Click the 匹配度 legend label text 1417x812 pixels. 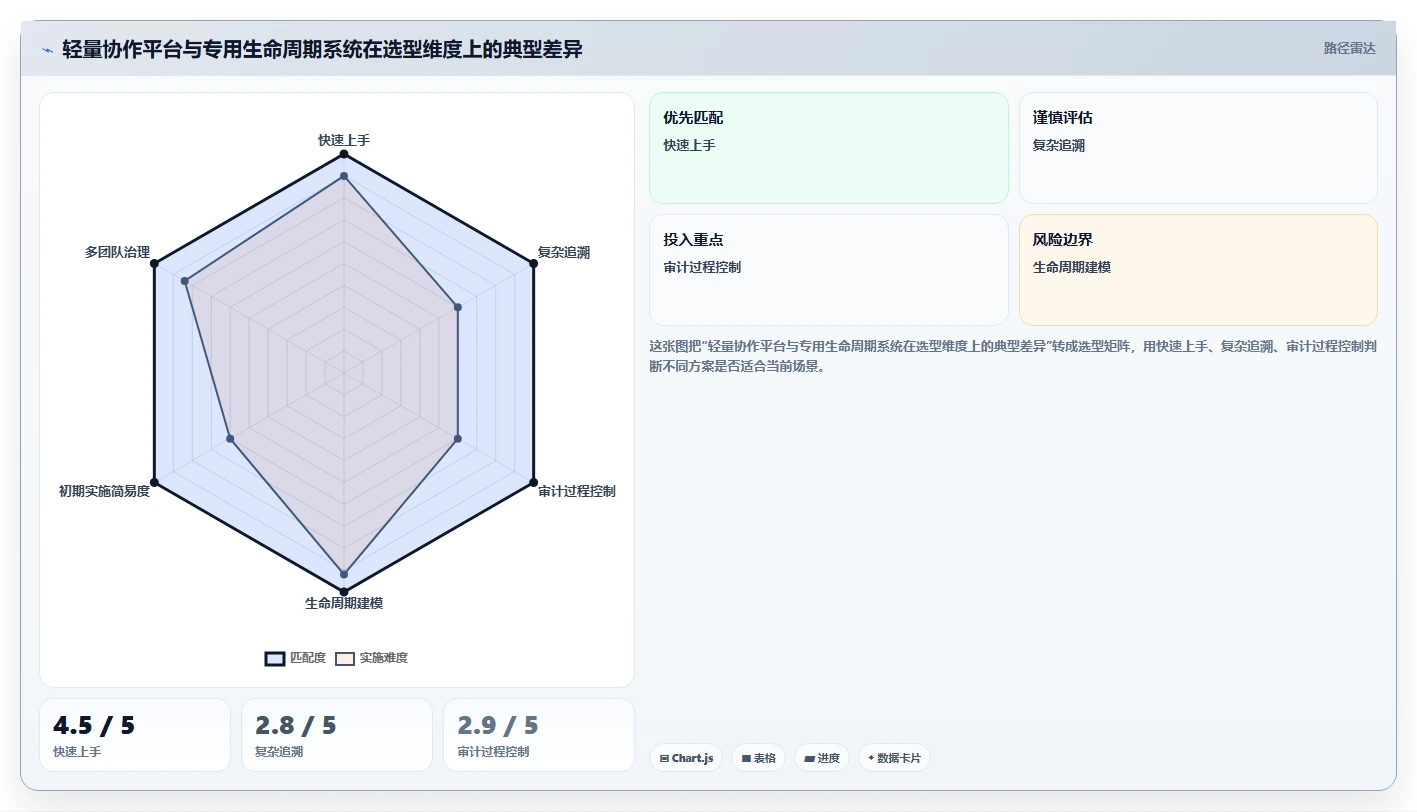point(308,658)
